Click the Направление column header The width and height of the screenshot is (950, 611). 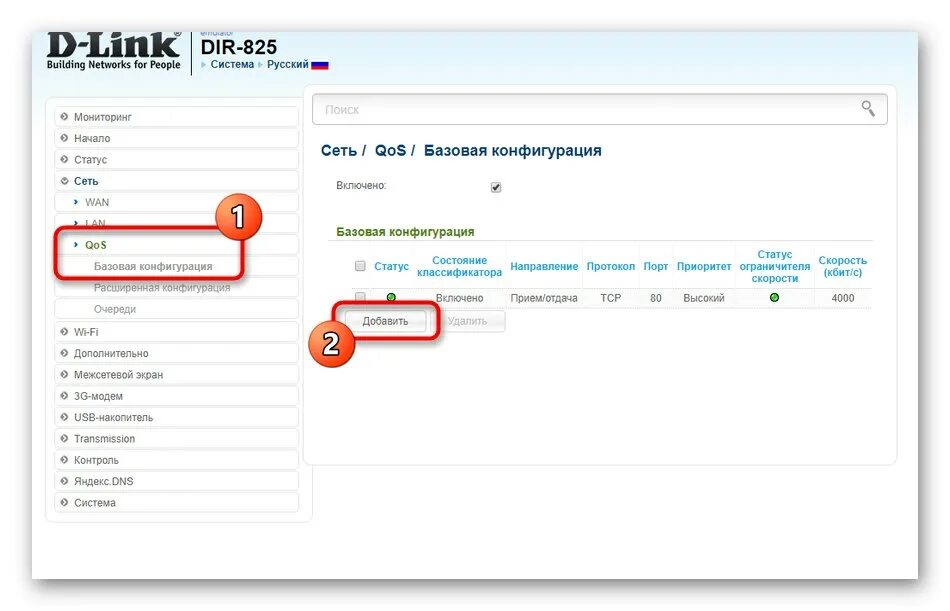543,266
